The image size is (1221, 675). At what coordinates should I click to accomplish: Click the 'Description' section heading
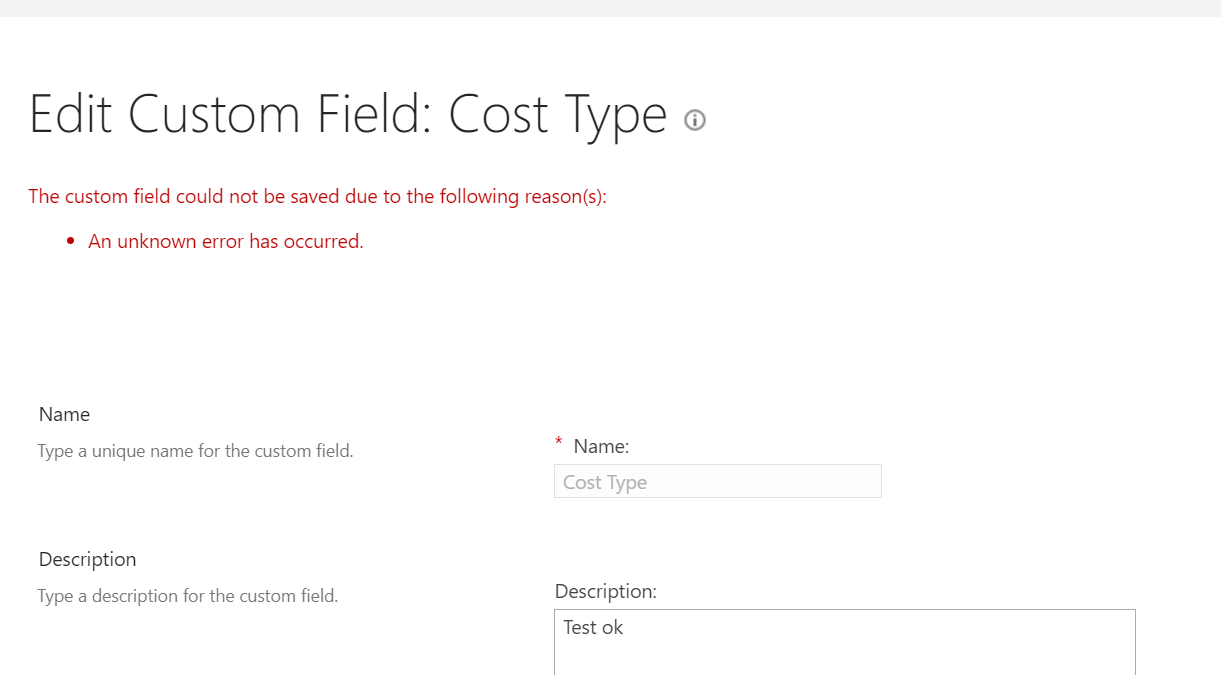(x=87, y=559)
